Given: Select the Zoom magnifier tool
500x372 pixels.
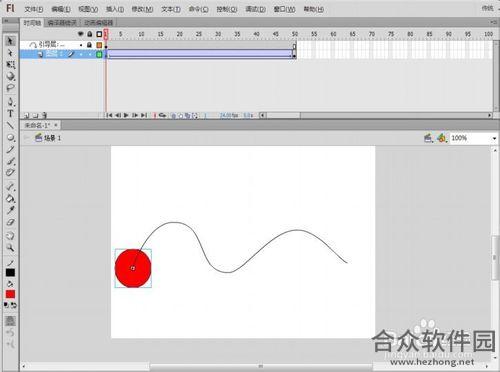Looking at the screenshot, I should pyautogui.click(x=10, y=248).
